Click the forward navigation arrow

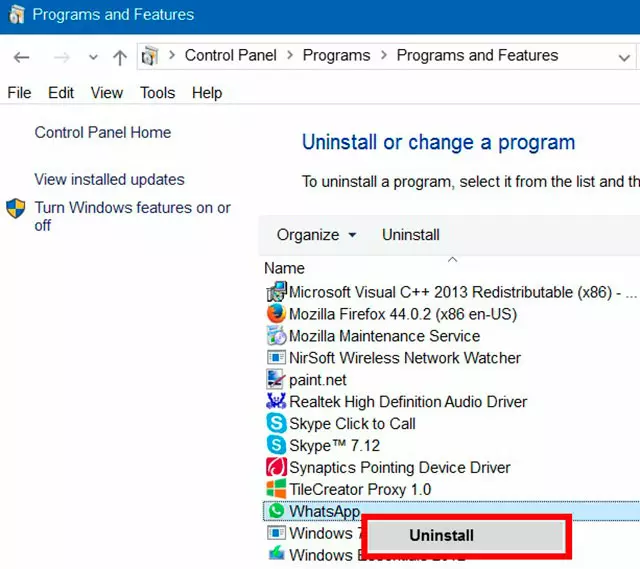click(x=62, y=57)
